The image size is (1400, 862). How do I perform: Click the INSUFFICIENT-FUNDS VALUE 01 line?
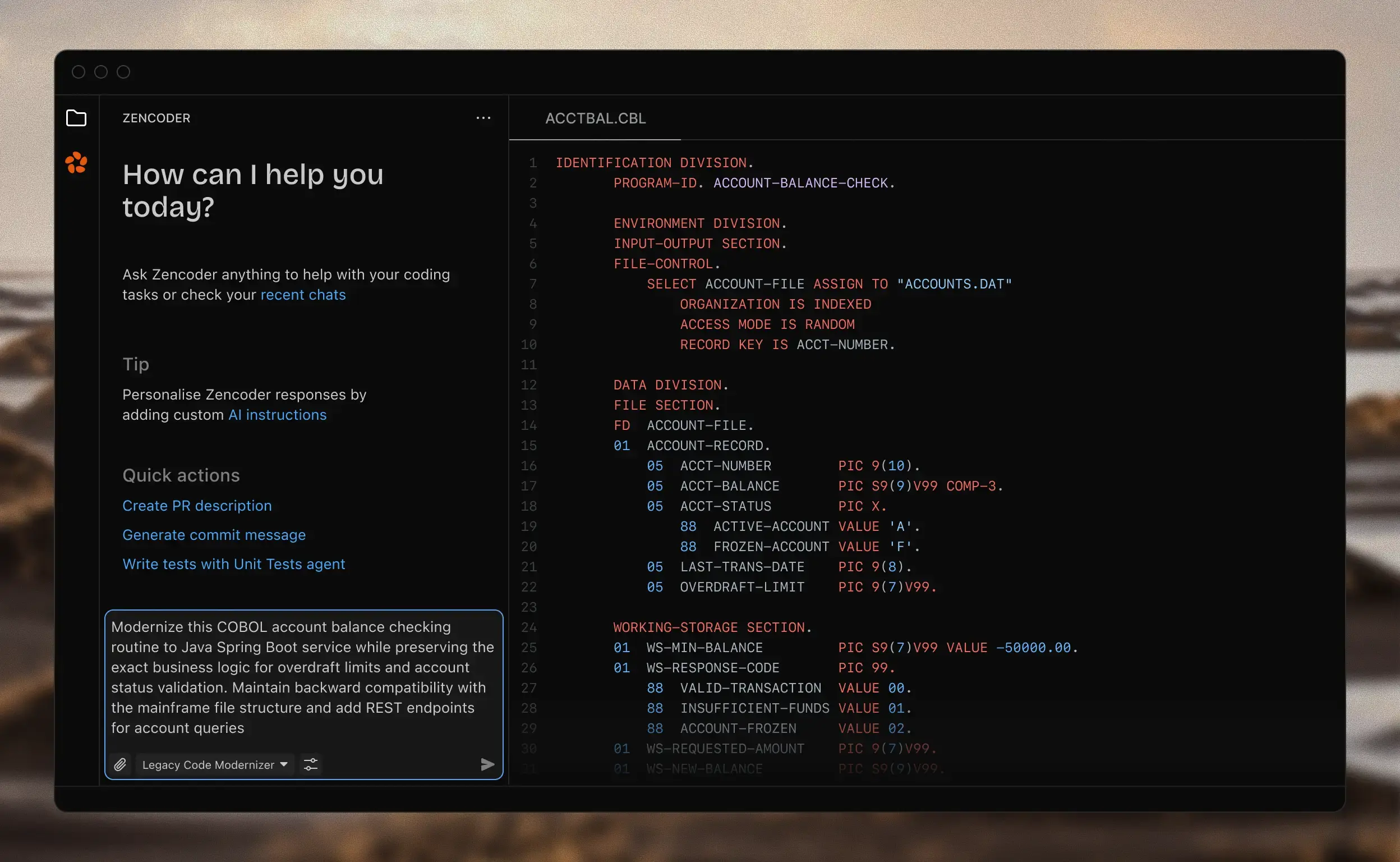(780, 708)
